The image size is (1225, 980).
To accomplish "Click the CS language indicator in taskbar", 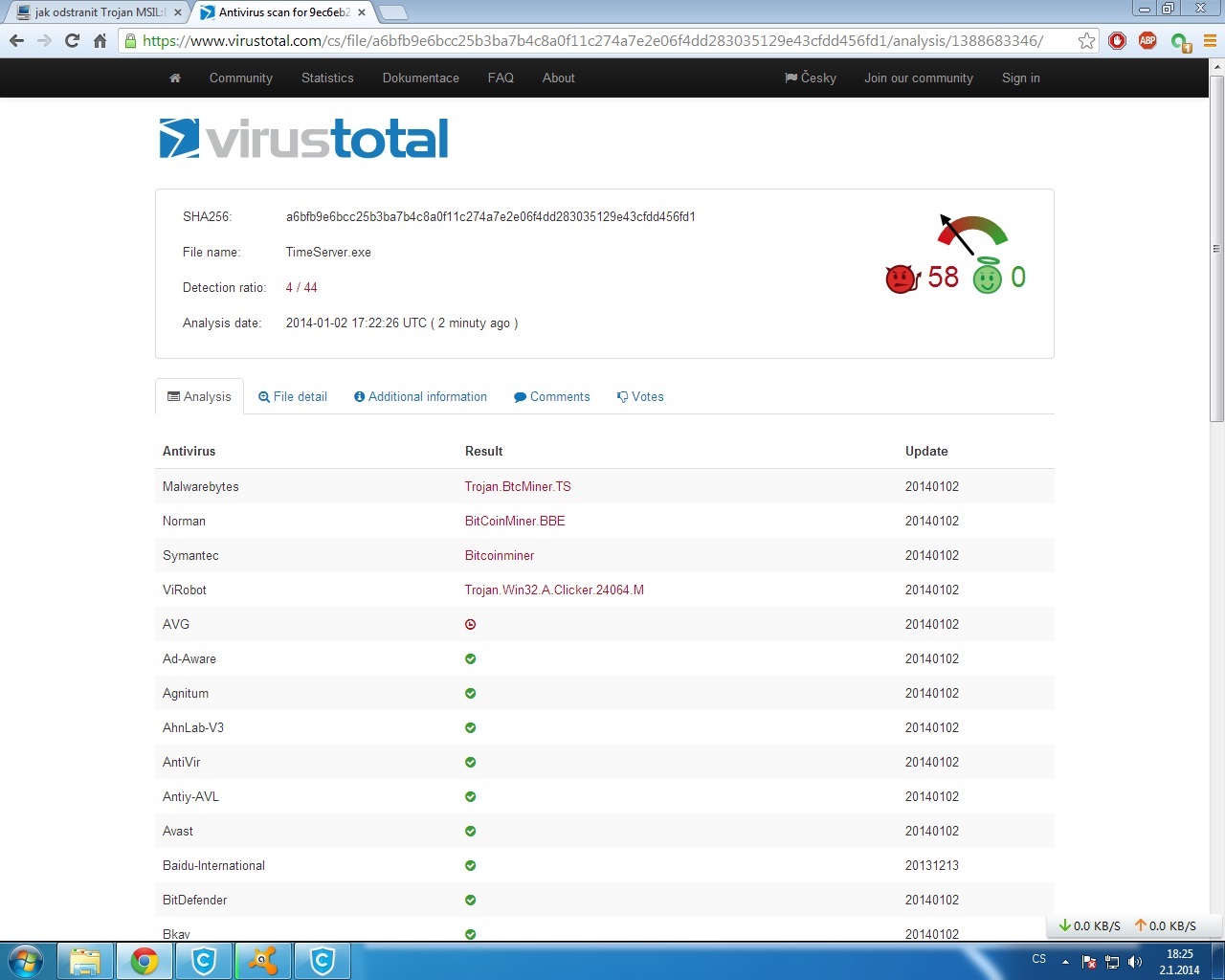I will coord(1039,959).
